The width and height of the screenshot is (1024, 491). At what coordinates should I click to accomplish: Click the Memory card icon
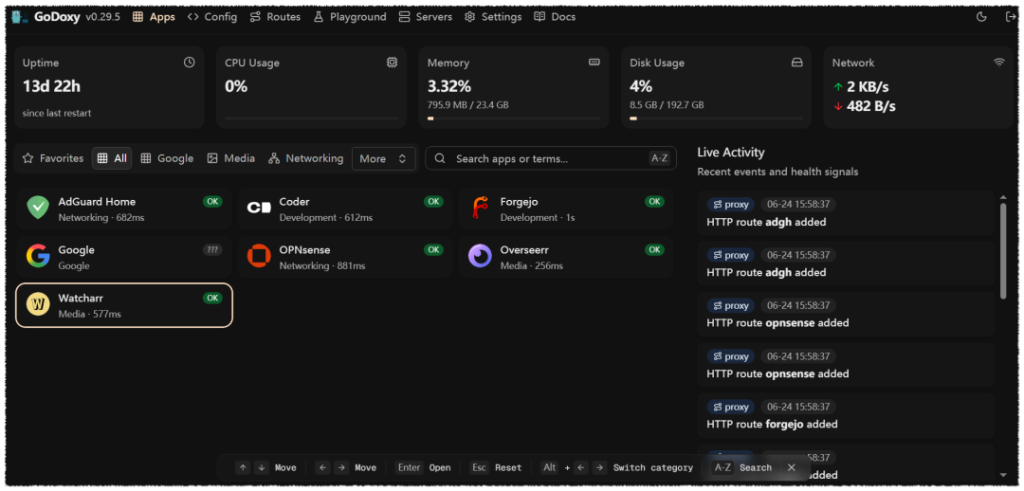point(594,63)
